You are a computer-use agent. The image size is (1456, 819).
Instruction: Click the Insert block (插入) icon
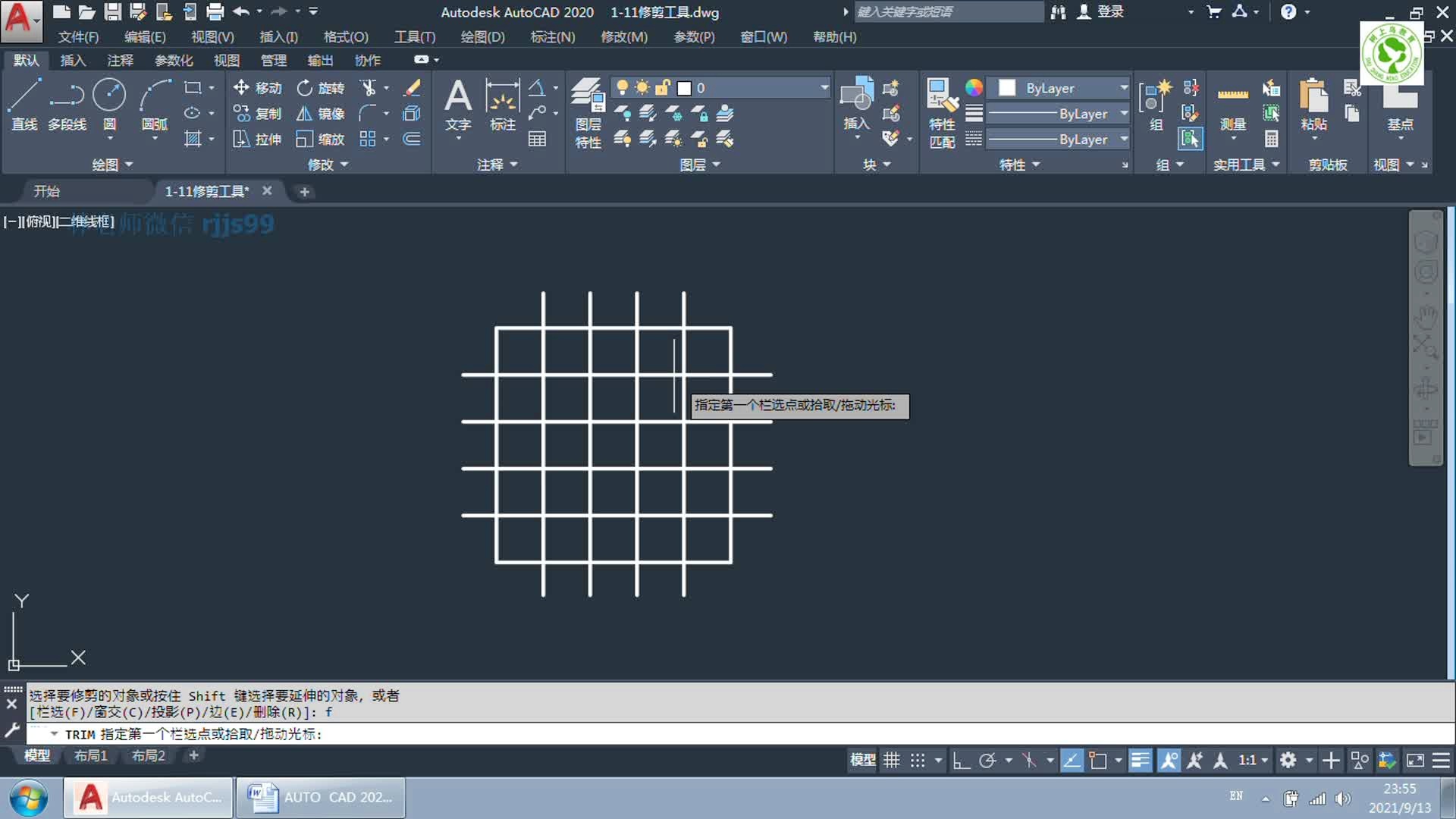click(x=857, y=103)
